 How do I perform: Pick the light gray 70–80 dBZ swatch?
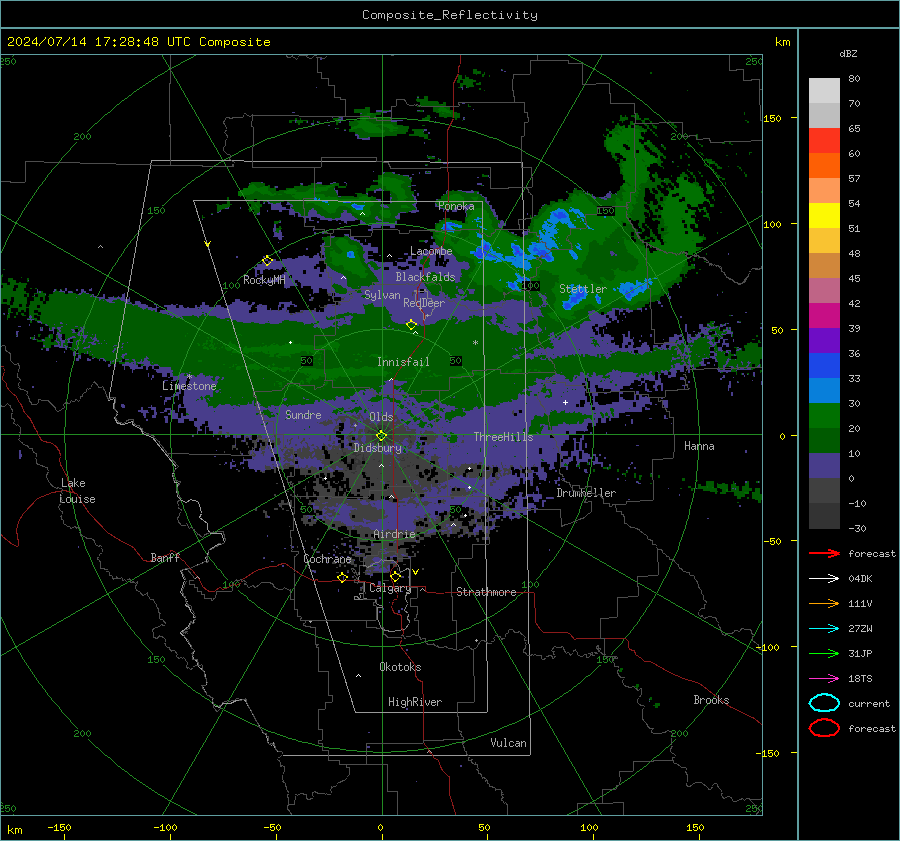click(x=824, y=91)
